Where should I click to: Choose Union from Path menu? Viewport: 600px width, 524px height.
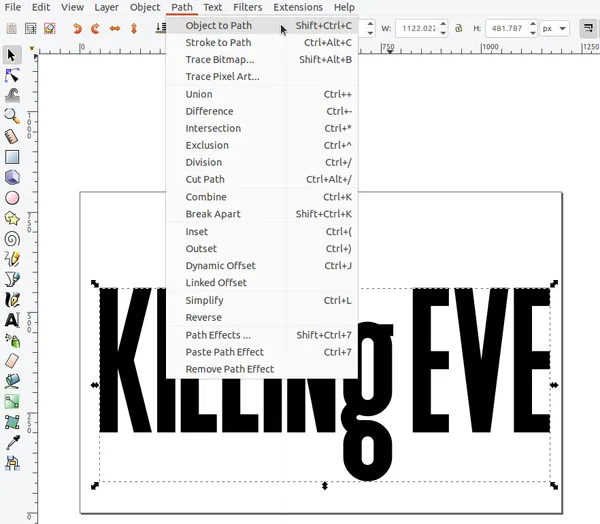(x=262, y=94)
